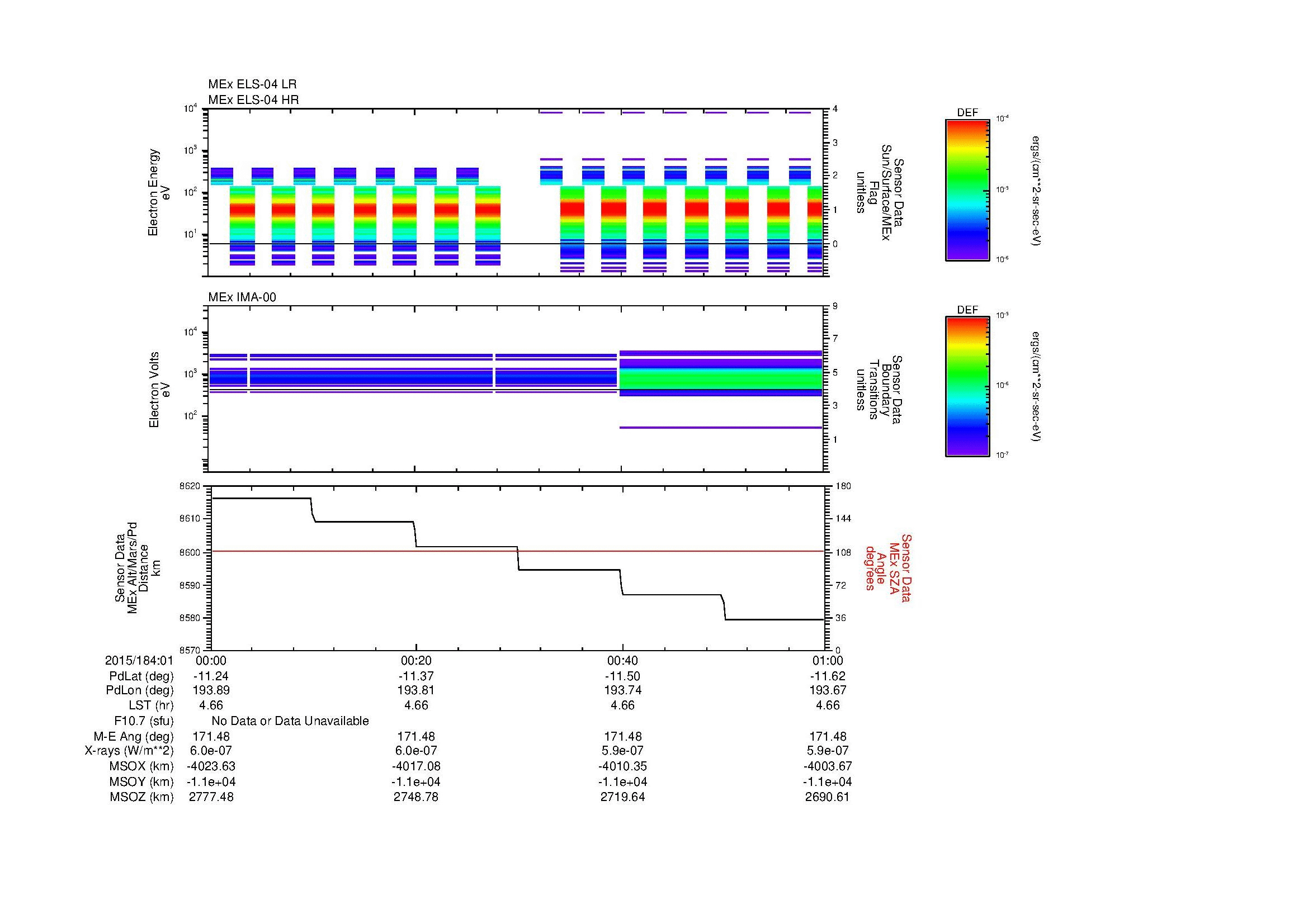Click the MSOX value -4023.63
This screenshot has width=1308, height=924.
point(211,766)
